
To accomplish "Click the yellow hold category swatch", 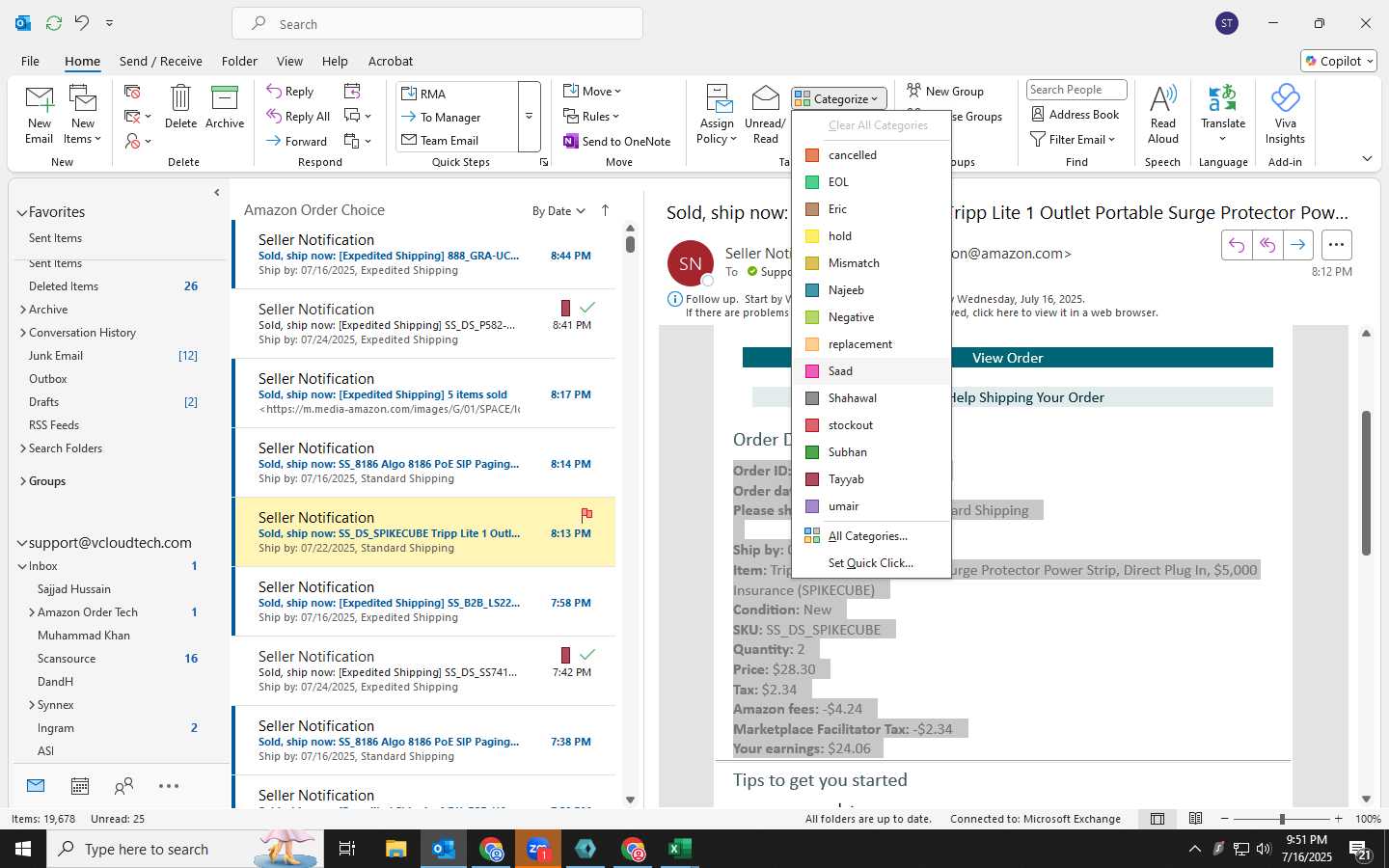I will 812,236.
